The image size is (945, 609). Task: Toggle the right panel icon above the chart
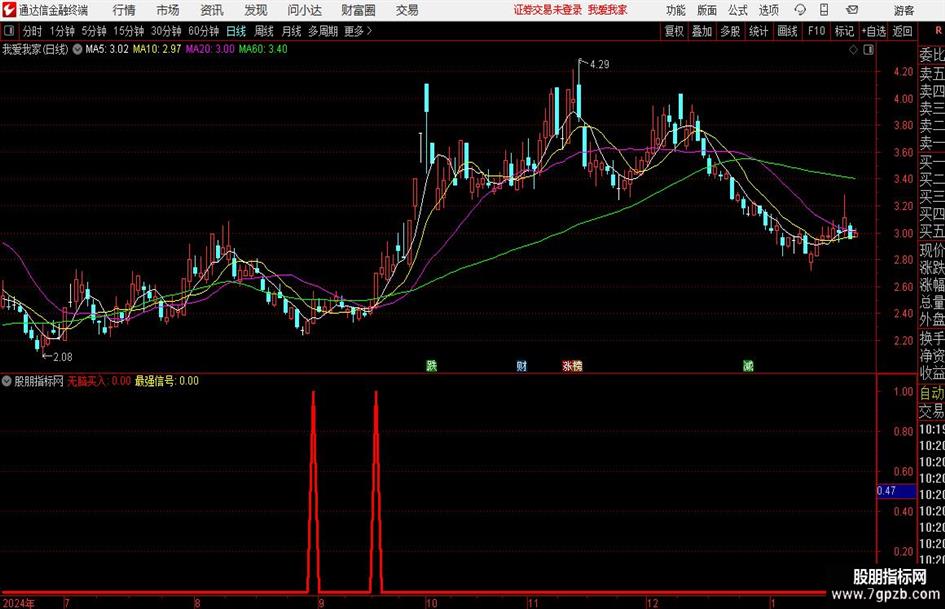[868, 50]
